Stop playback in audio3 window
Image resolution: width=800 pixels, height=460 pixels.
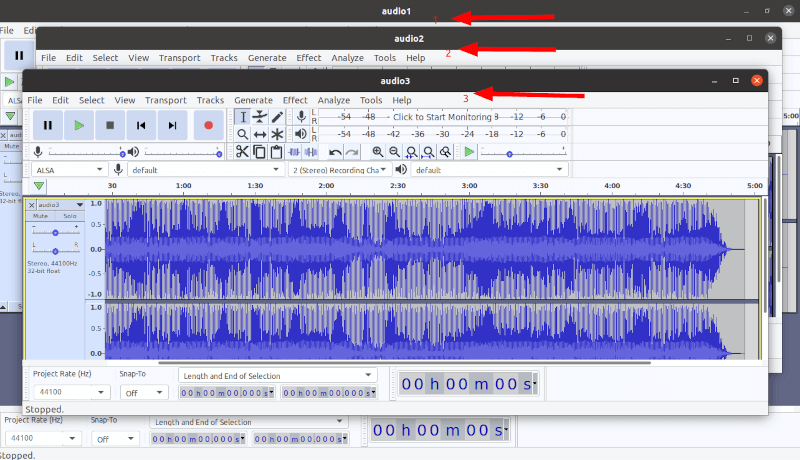[110, 125]
